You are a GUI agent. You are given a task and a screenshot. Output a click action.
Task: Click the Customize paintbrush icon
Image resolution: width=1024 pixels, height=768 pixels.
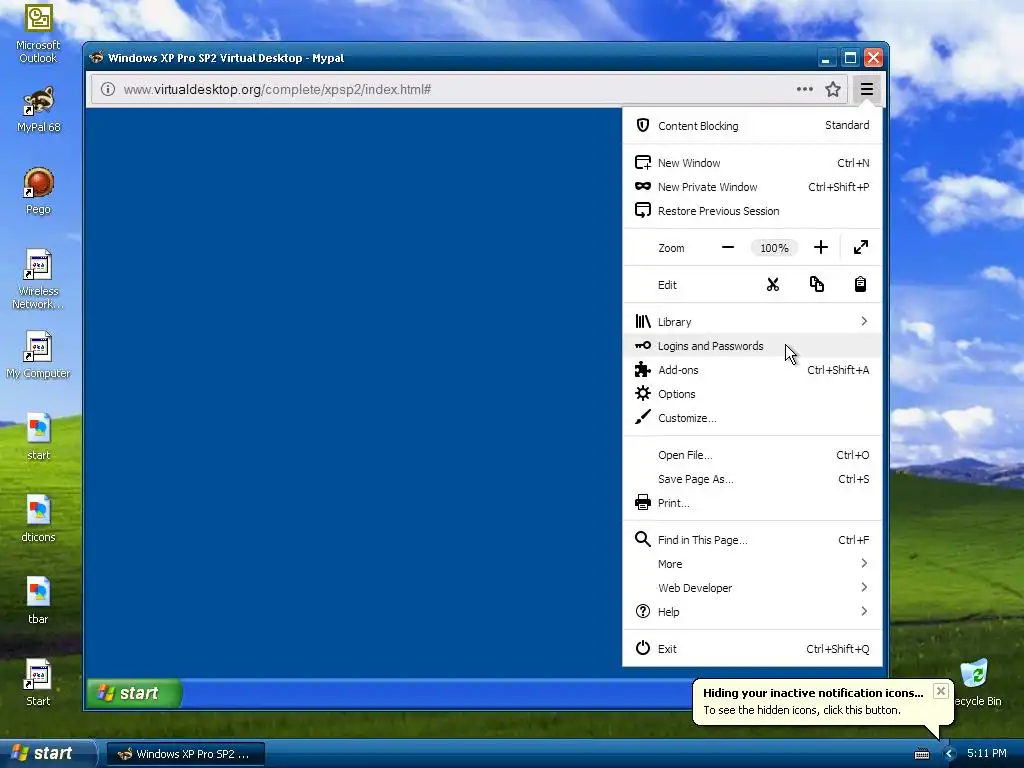643,417
